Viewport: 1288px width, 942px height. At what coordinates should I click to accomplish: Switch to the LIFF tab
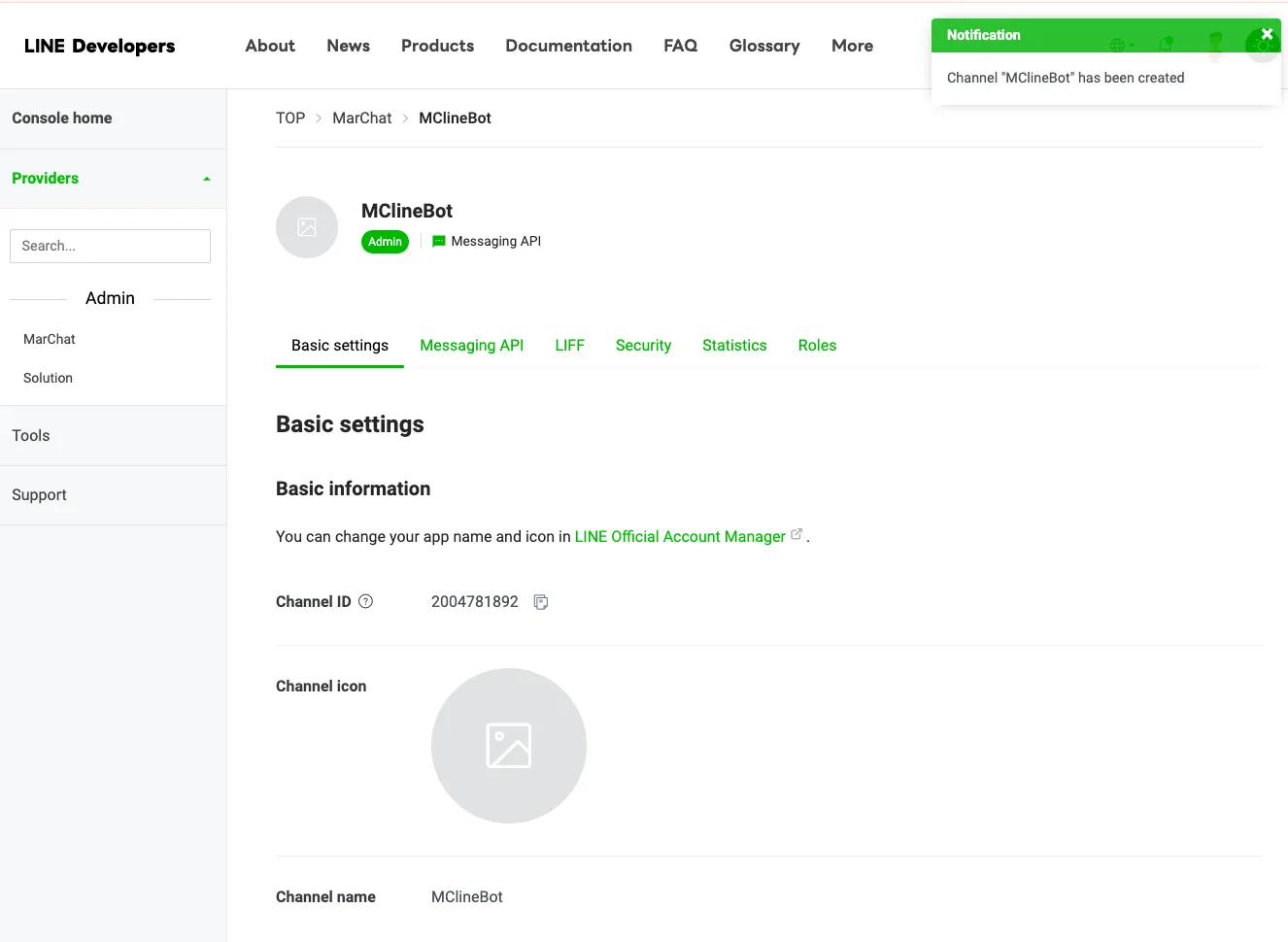570,346
